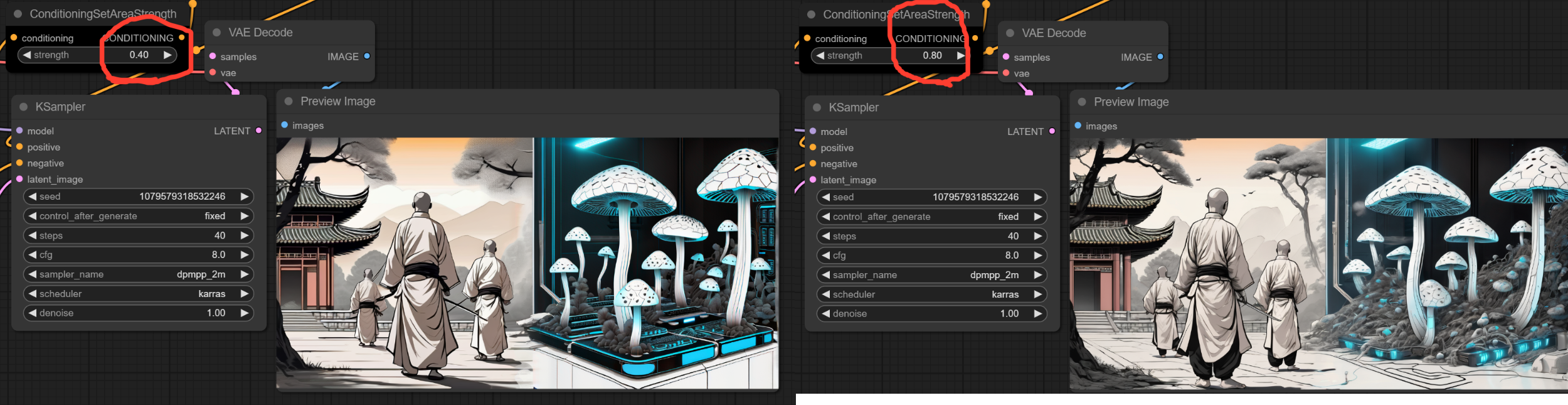
Task: Click the preview image generated with strength 0.80
Action: pyautogui.click(x=1317, y=264)
